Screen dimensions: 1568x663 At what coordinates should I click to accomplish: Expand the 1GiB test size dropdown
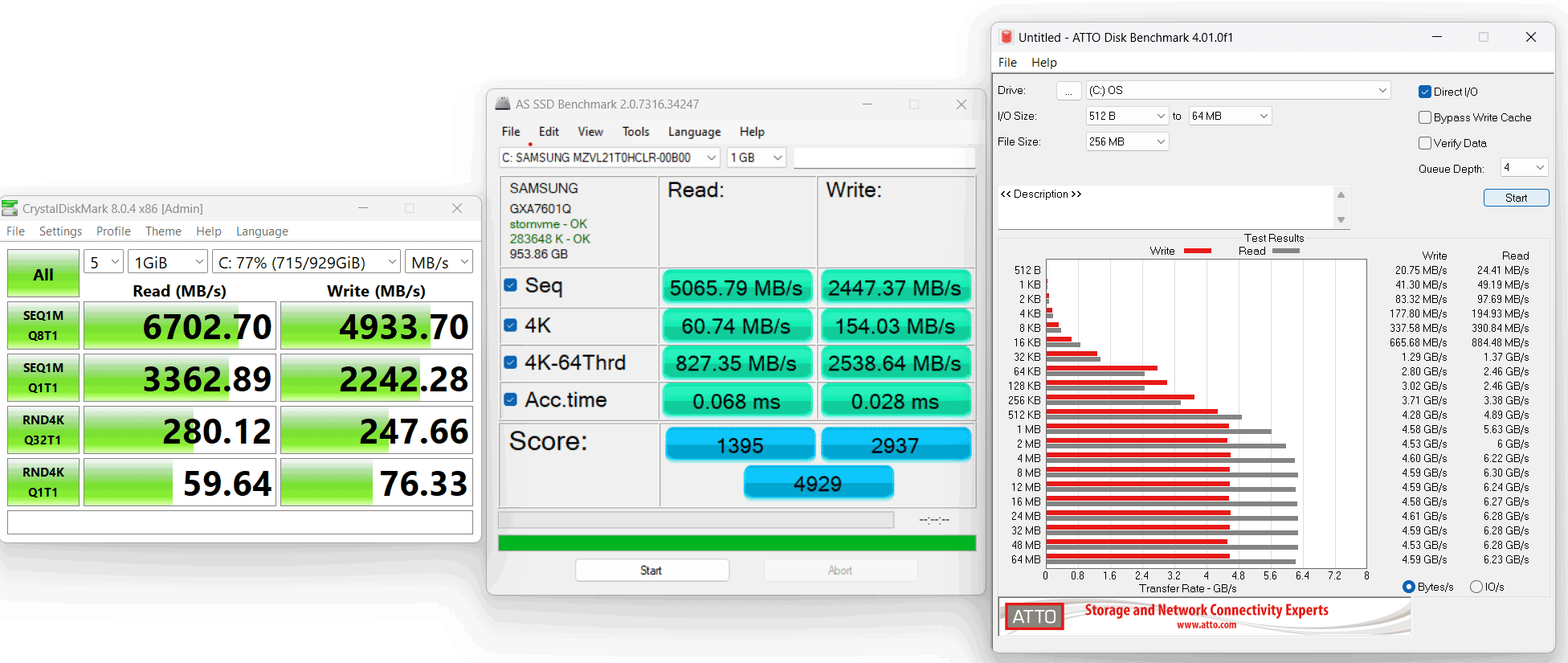coord(168,262)
